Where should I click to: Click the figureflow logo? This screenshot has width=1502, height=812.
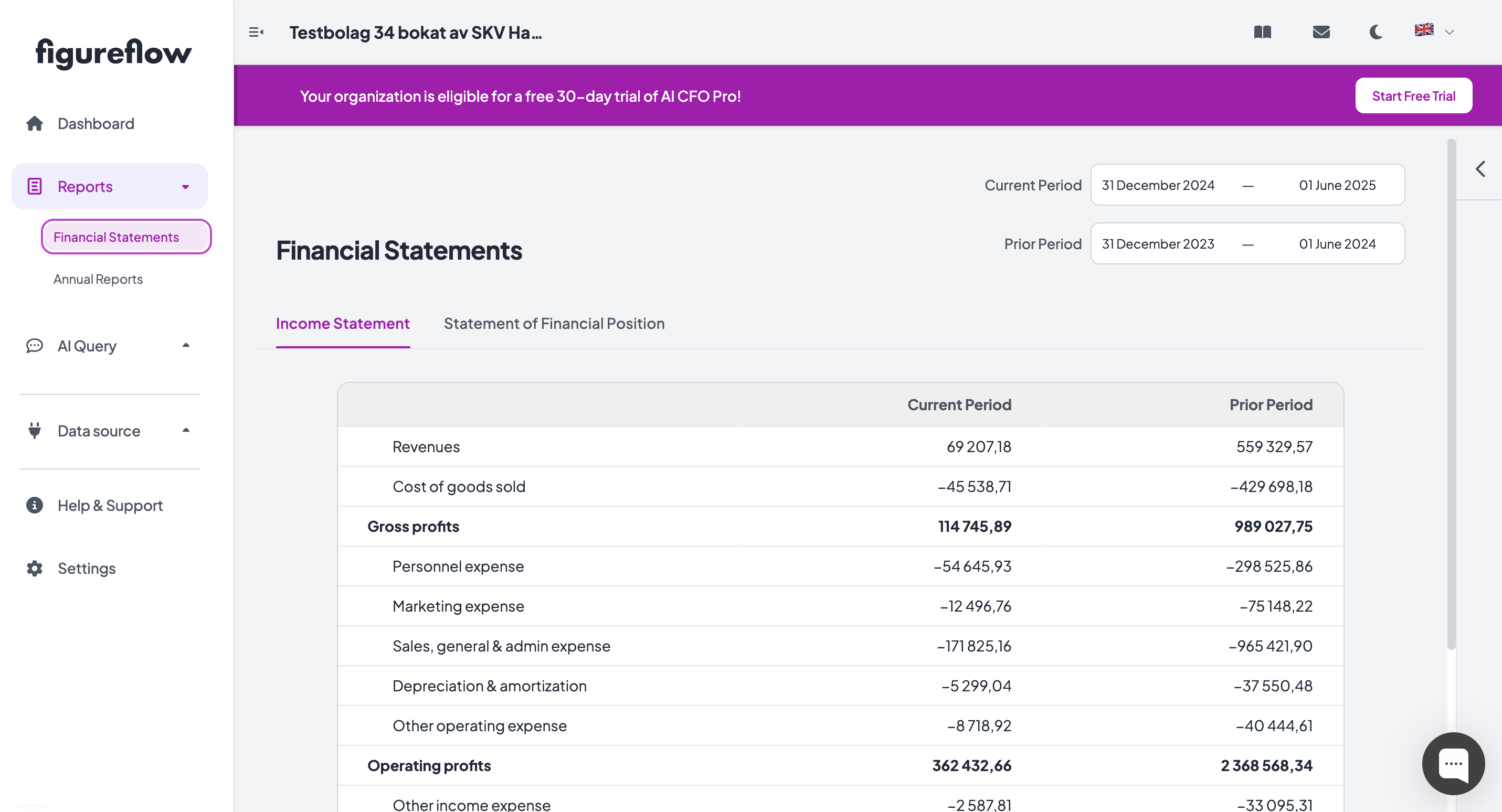click(114, 54)
